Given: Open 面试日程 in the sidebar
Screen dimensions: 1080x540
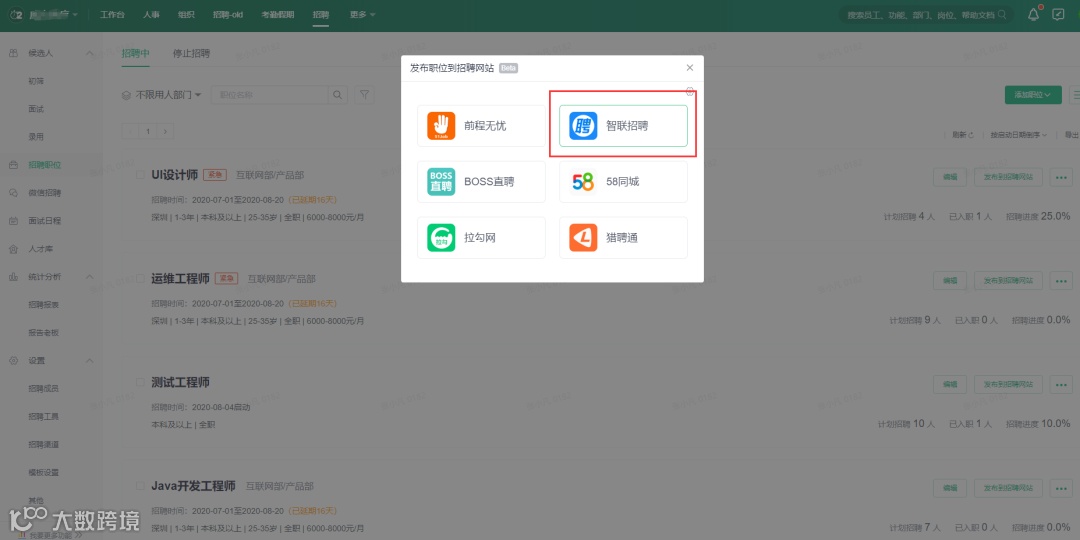Looking at the screenshot, I should pyautogui.click(x=45, y=220).
